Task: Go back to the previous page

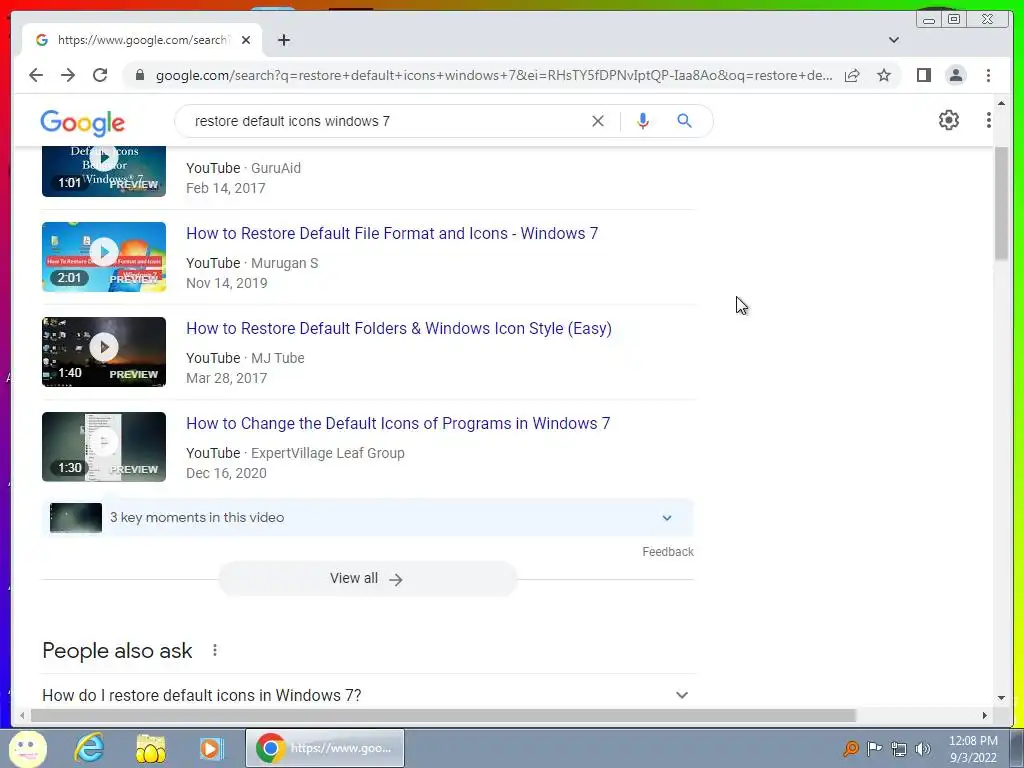Action: coord(36,75)
